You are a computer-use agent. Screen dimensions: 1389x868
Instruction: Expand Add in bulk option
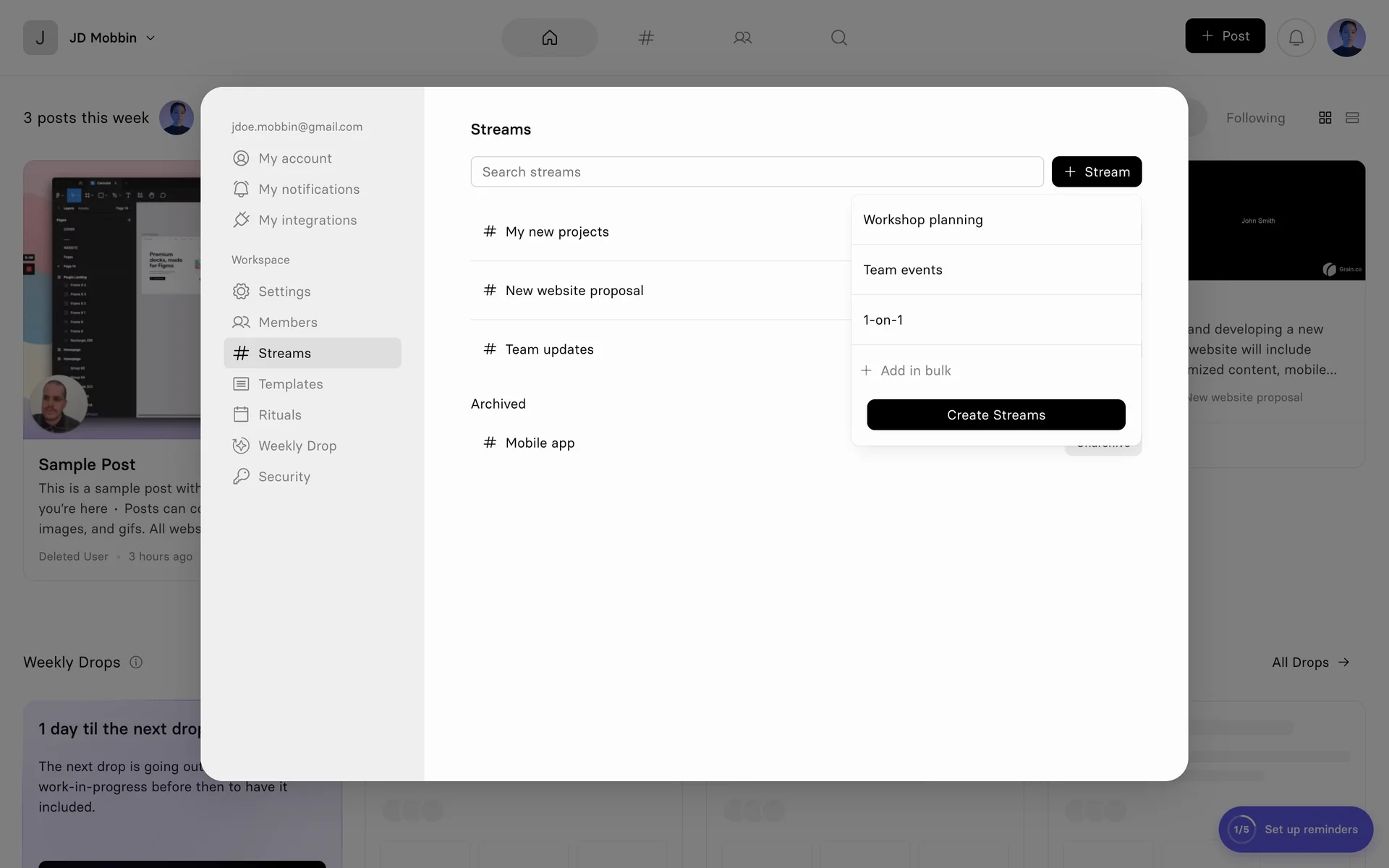906,370
